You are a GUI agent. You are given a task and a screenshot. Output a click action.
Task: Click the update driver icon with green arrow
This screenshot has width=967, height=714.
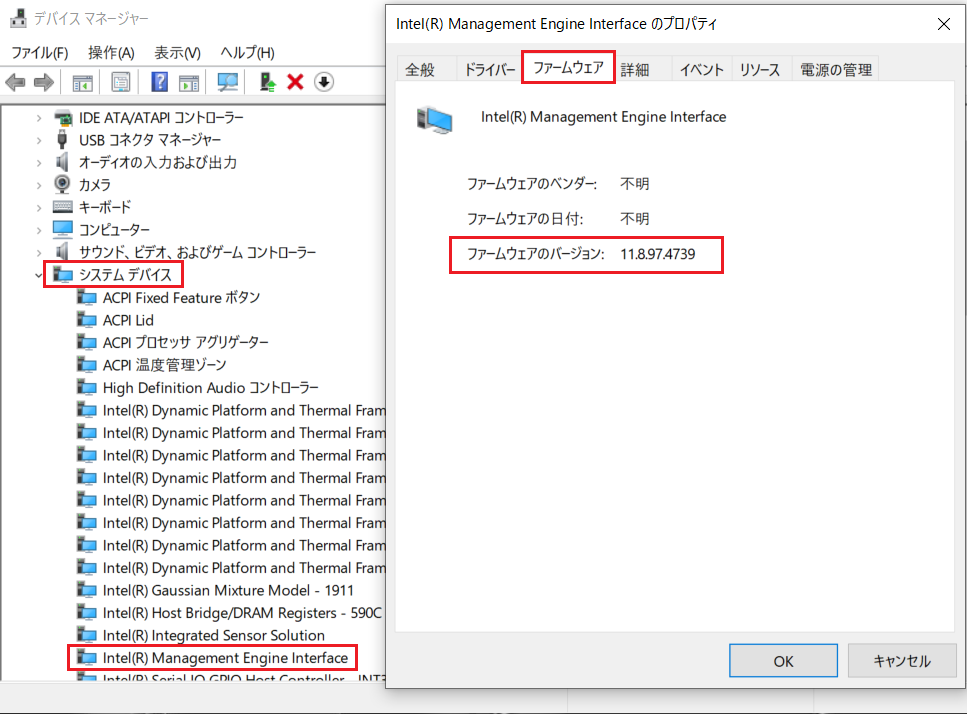pyautogui.click(x=267, y=82)
